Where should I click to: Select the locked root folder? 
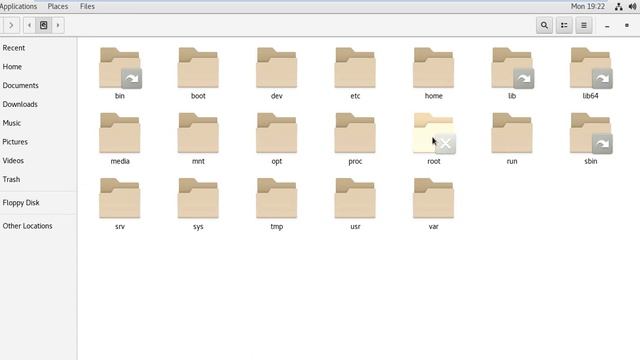point(434,133)
